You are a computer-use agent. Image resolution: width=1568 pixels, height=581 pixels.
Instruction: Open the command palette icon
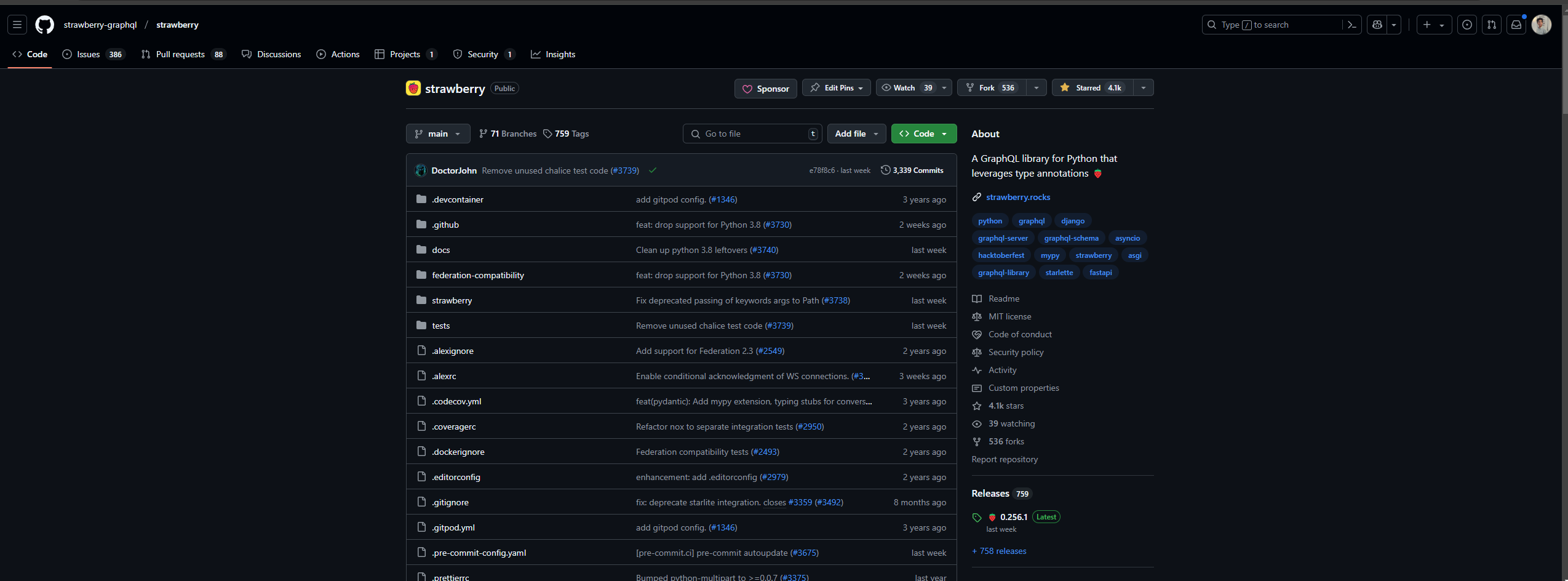point(1351,25)
